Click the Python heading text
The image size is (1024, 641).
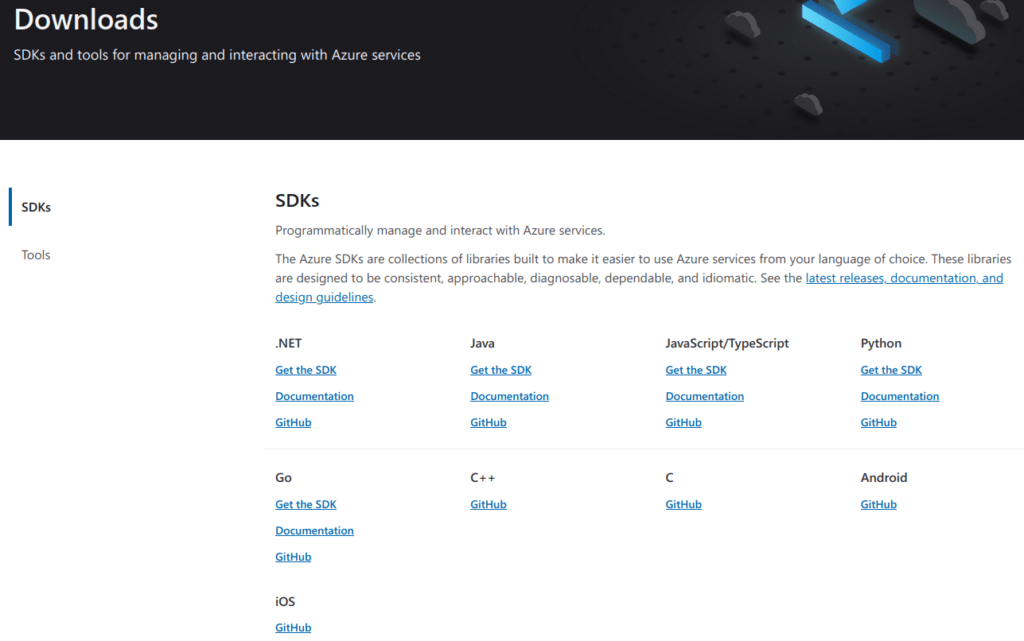coord(881,343)
